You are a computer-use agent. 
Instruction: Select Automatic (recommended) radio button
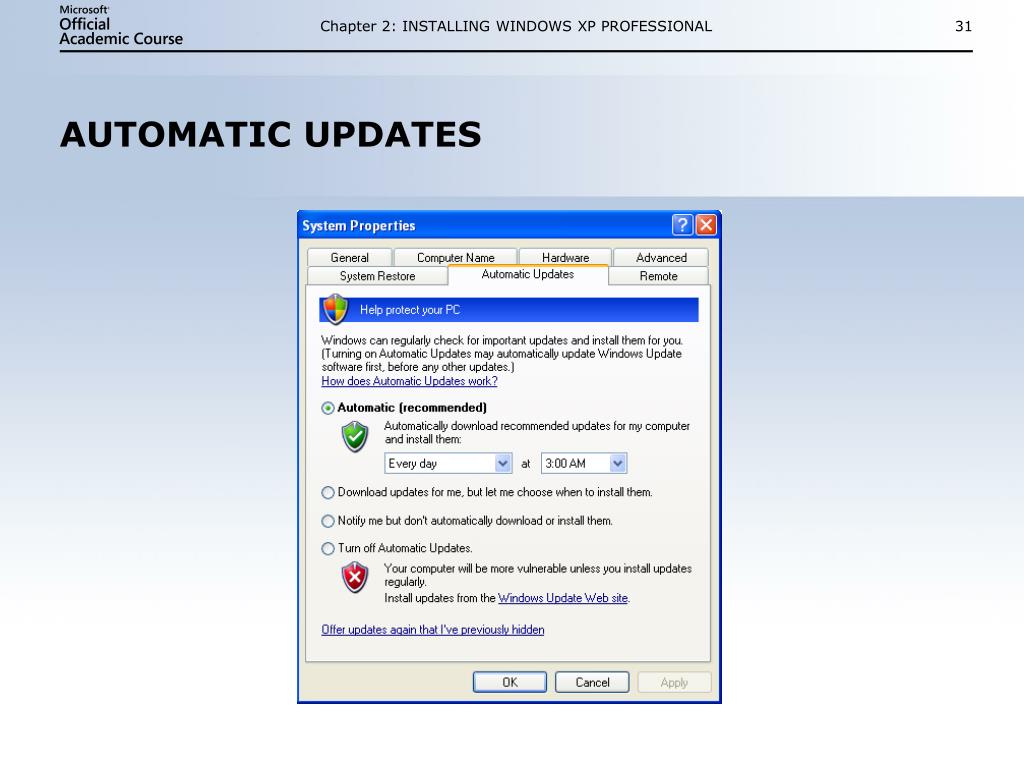coord(328,408)
